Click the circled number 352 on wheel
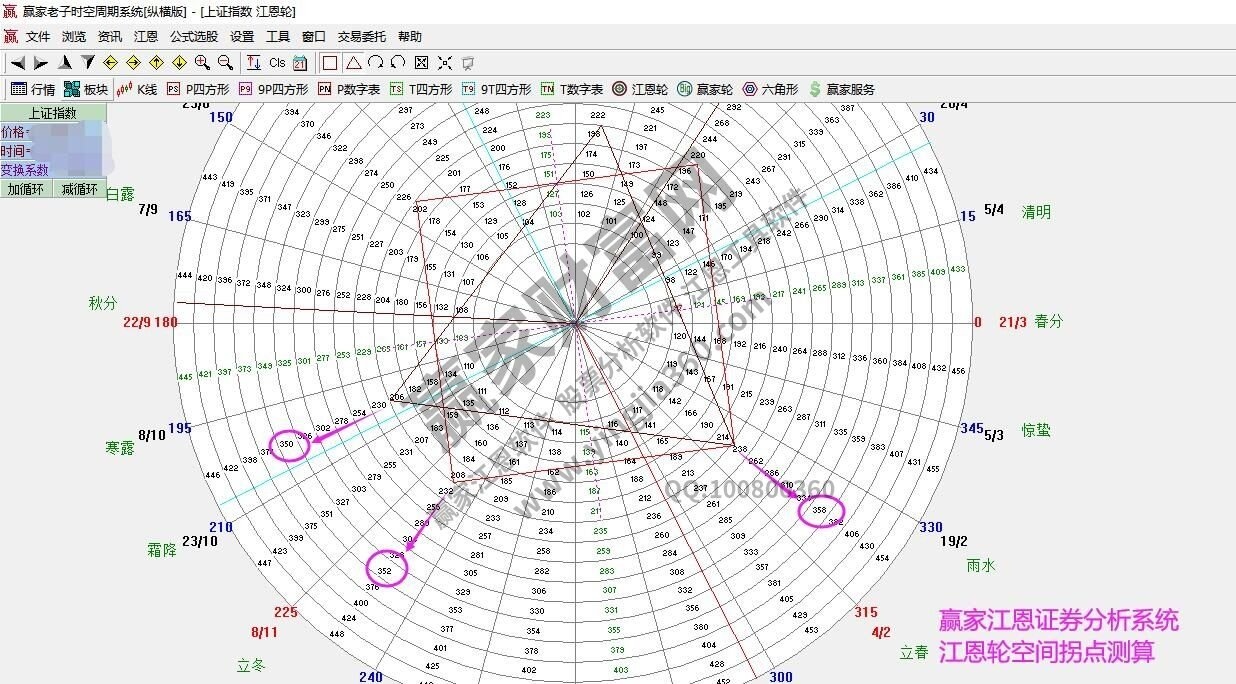The height and width of the screenshot is (684, 1236). click(385, 570)
